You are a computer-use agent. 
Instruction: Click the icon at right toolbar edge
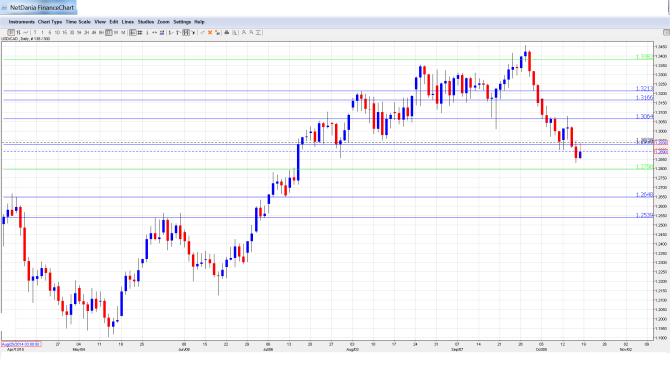pyautogui.click(x=666, y=32)
